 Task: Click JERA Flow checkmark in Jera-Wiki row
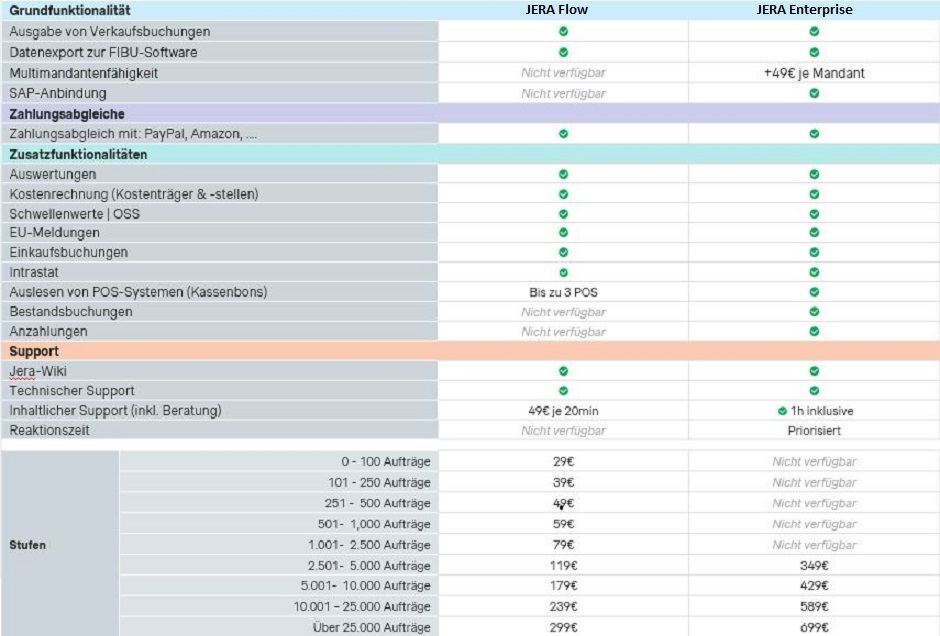tap(563, 371)
